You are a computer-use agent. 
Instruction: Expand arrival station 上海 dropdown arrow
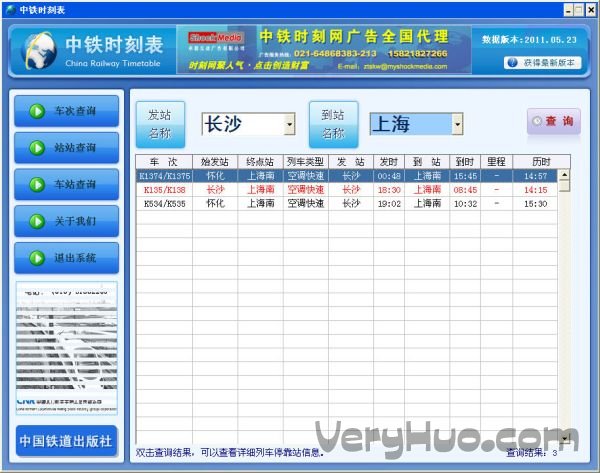pyautogui.click(x=457, y=124)
